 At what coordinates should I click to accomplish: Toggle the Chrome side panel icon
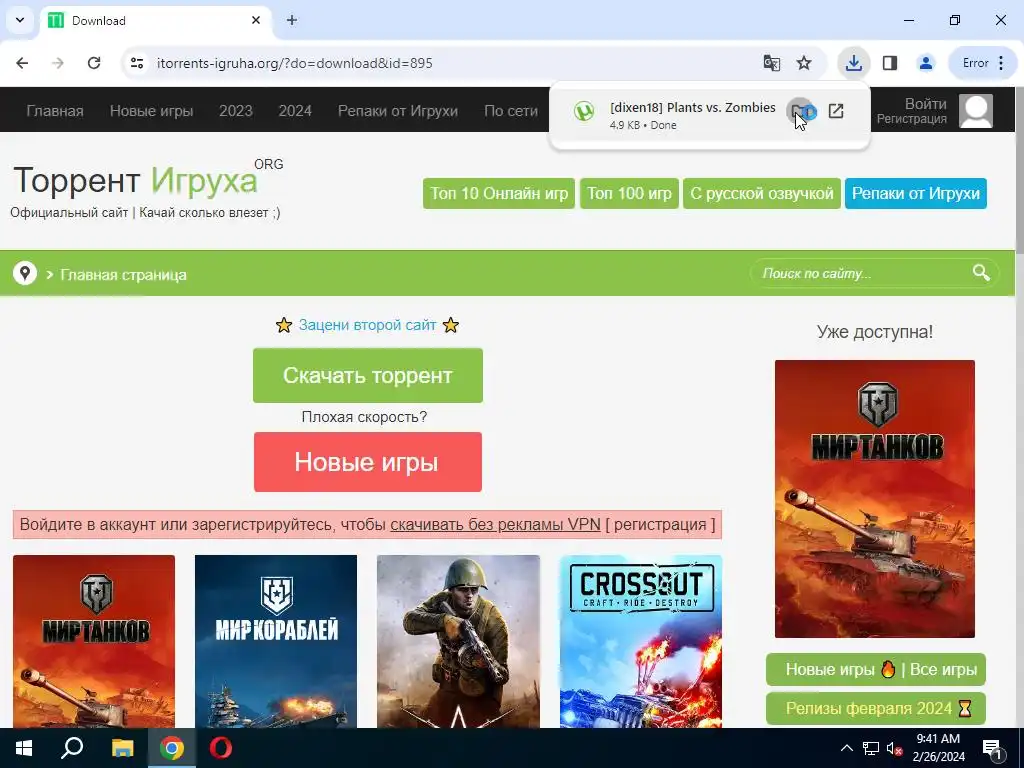click(x=889, y=63)
